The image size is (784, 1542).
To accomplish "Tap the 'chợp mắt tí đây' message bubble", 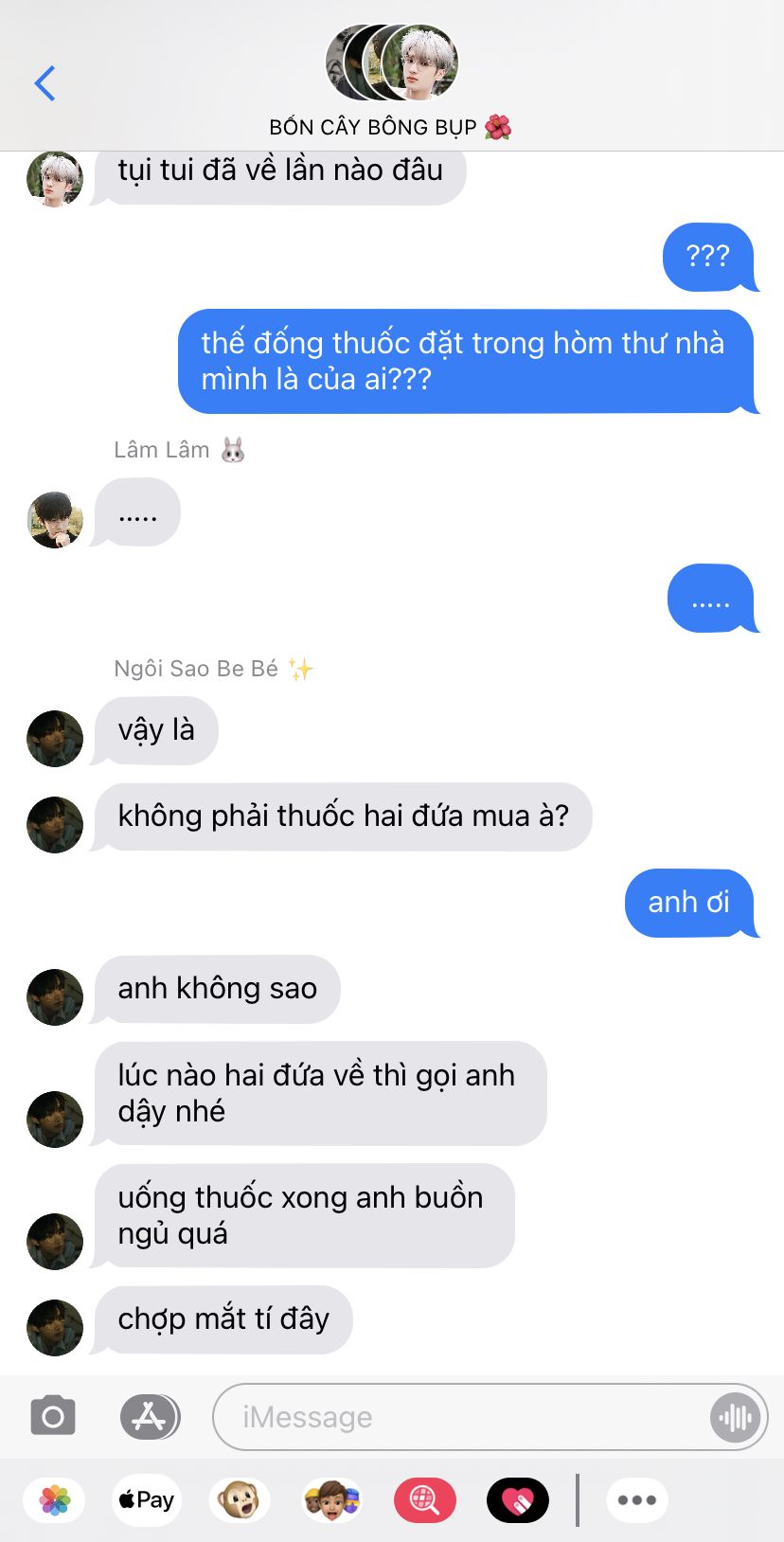I will pyautogui.click(x=223, y=1319).
